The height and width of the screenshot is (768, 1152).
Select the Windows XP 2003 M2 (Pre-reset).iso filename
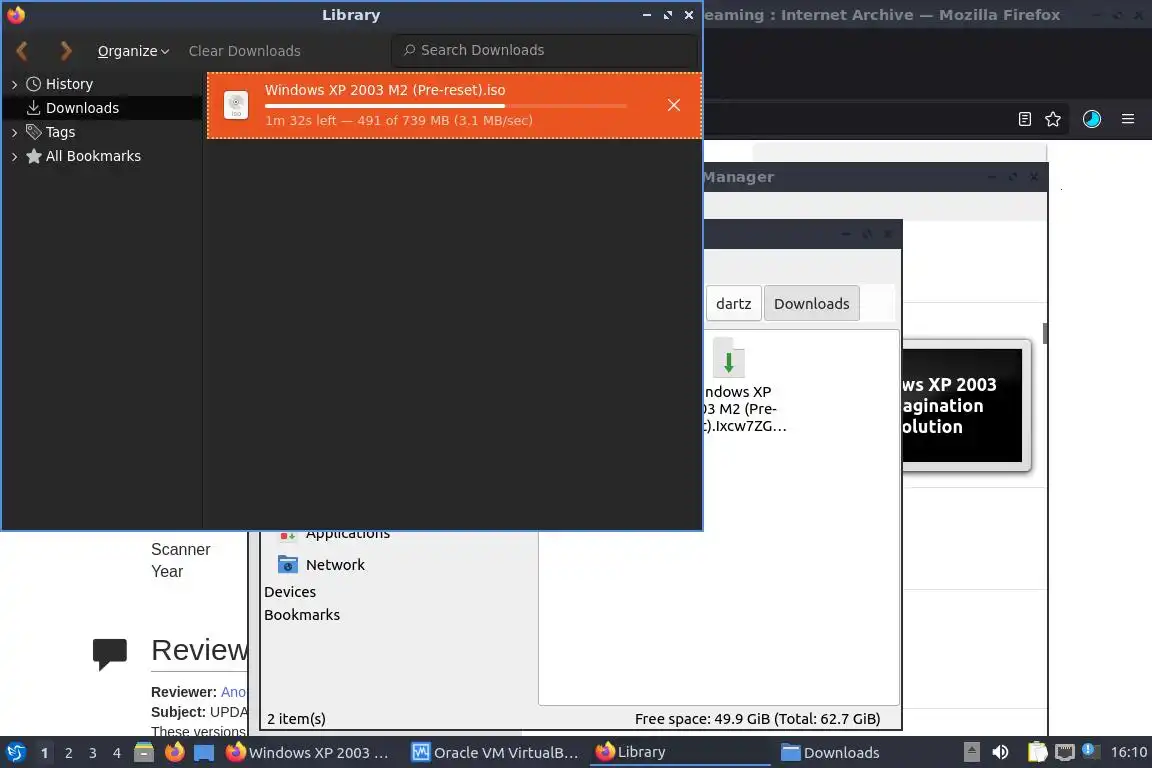coord(385,90)
